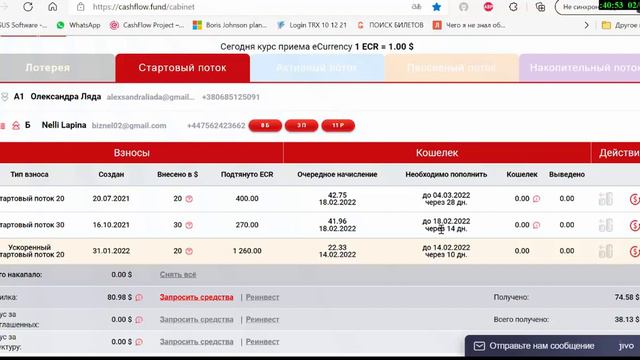Switch to the Накопительный поток tab

(x=580, y=68)
